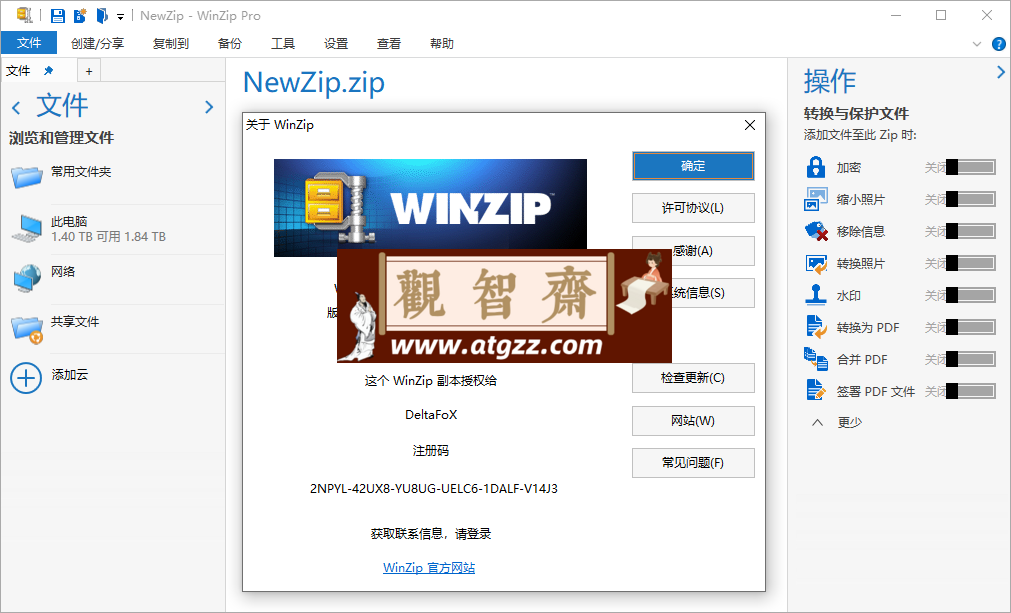This screenshot has height=613, width=1011.
Task: Toggle the 缩小照片 switch
Action: click(x=971, y=199)
